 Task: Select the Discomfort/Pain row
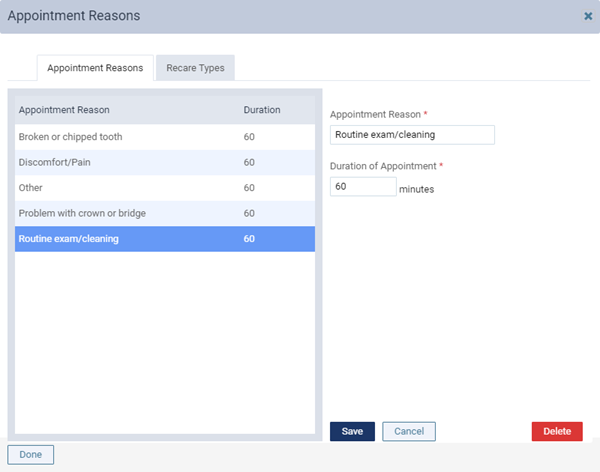(x=165, y=162)
